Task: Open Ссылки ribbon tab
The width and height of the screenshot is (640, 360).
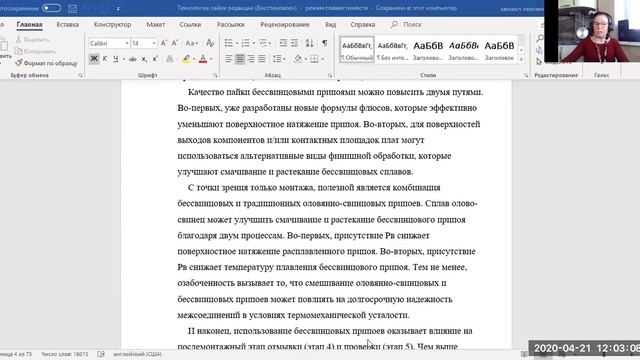Action: (x=190, y=24)
